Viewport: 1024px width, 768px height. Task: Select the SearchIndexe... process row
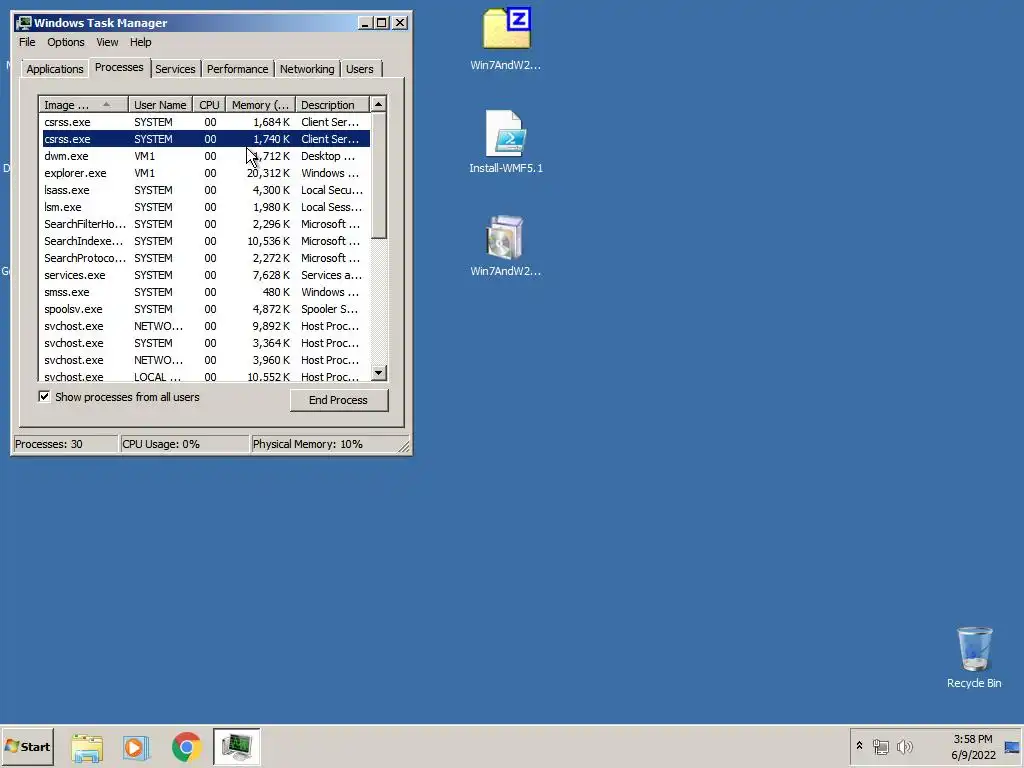[204, 241]
